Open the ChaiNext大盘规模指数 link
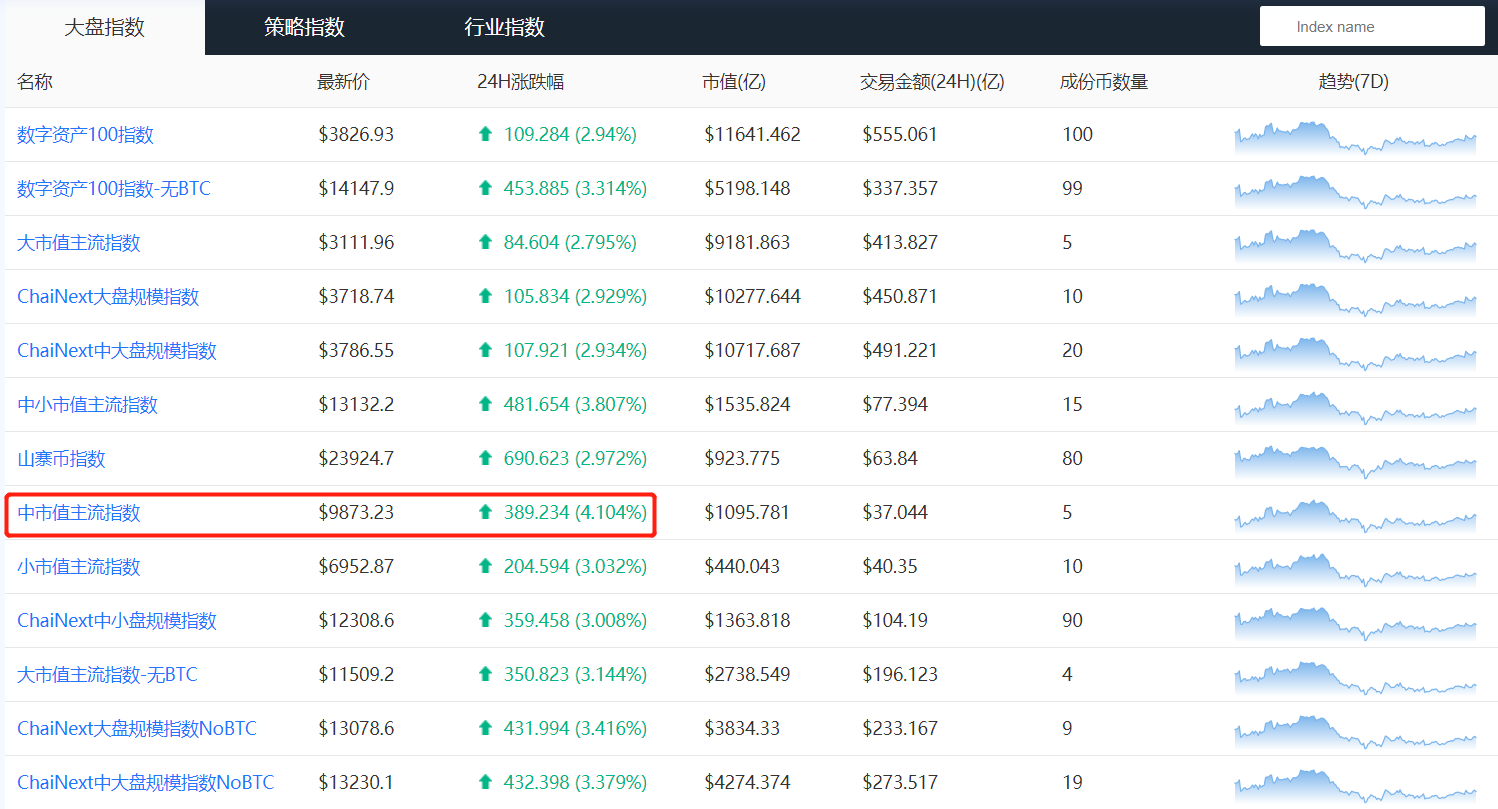This screenshot has width=1498, height=809. (x=108, y=296)
